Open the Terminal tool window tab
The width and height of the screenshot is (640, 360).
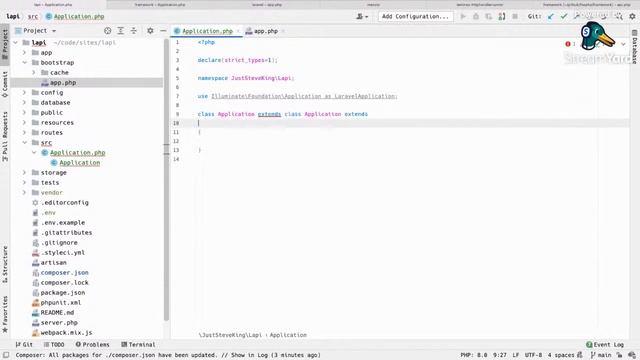(x=138, y=344)
